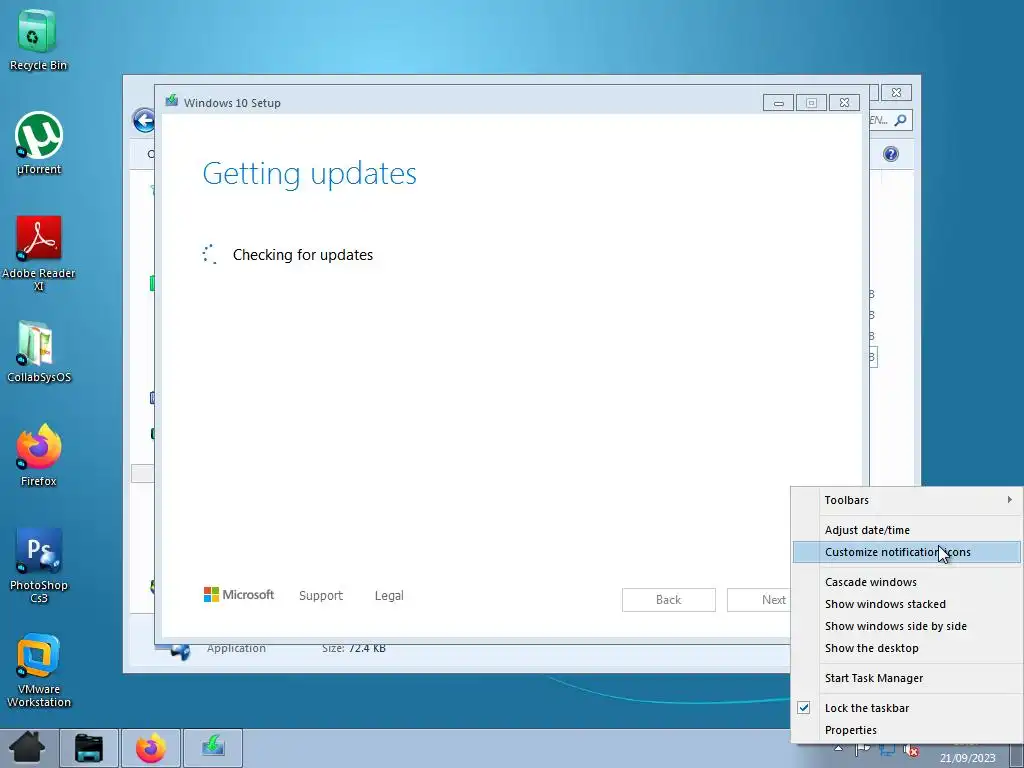Select the µTorrent desktop icon
Image resolution: width=1024 pixels, height=768 pixels.
click(39, 144)
